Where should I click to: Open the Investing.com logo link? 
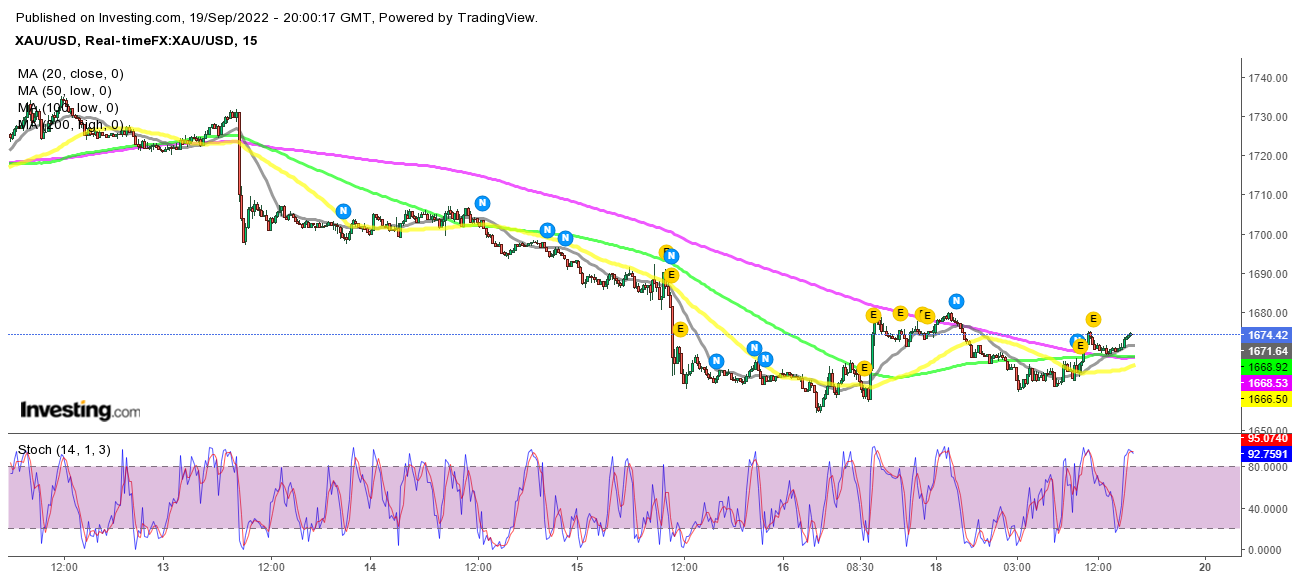coord(80,410)
